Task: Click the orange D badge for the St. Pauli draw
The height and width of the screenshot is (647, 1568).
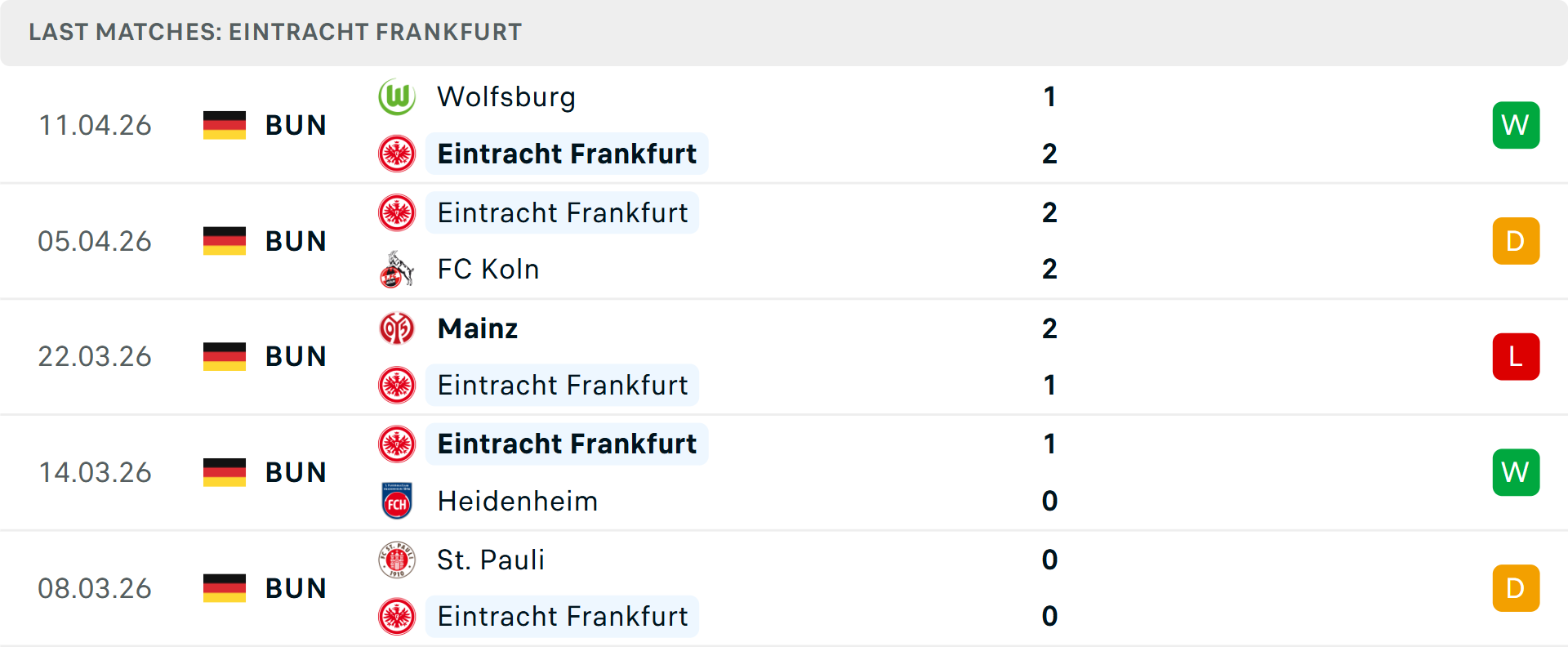Action: (x=1516, y=587)
